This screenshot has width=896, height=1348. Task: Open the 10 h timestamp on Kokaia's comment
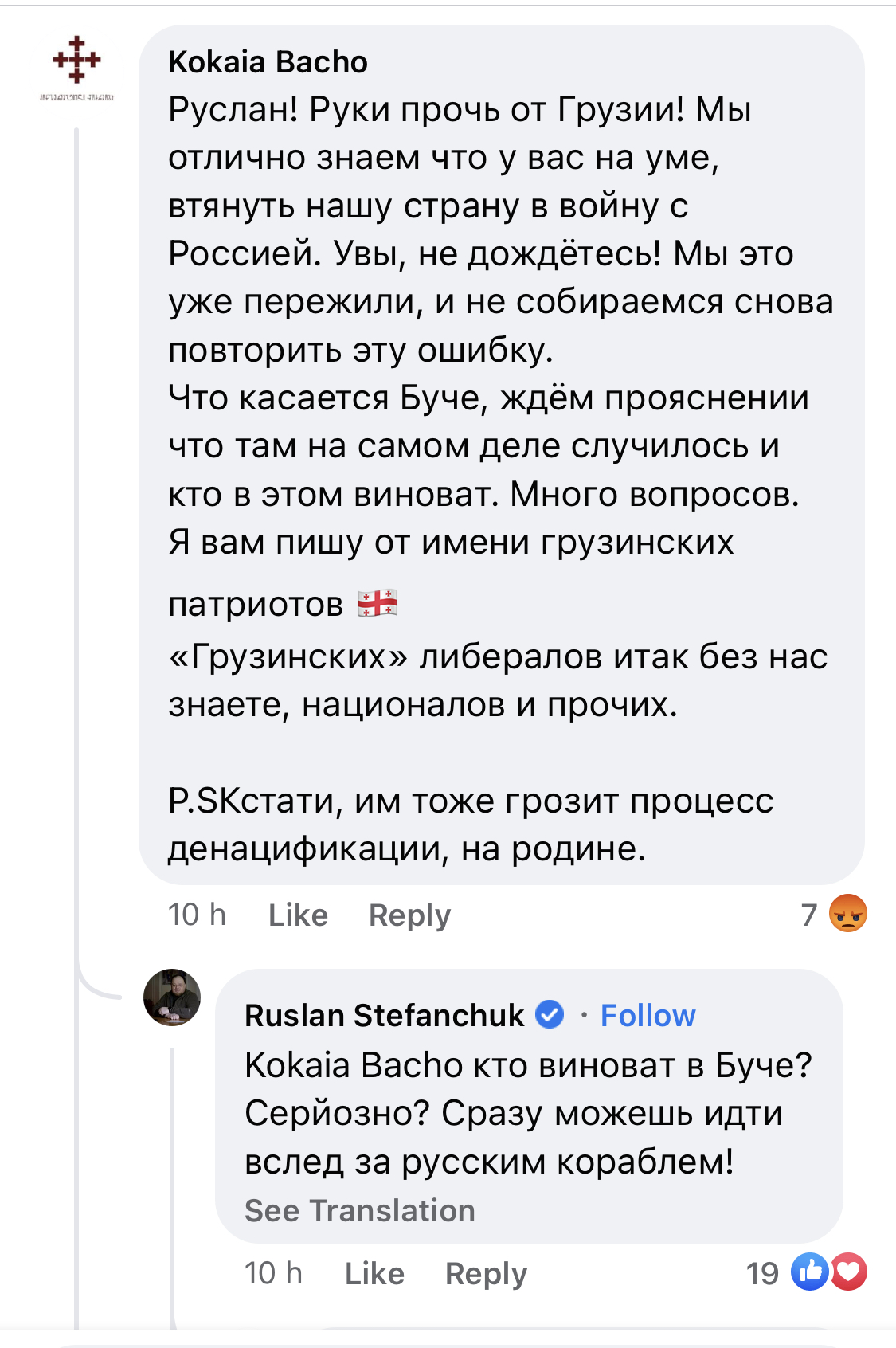197,915
